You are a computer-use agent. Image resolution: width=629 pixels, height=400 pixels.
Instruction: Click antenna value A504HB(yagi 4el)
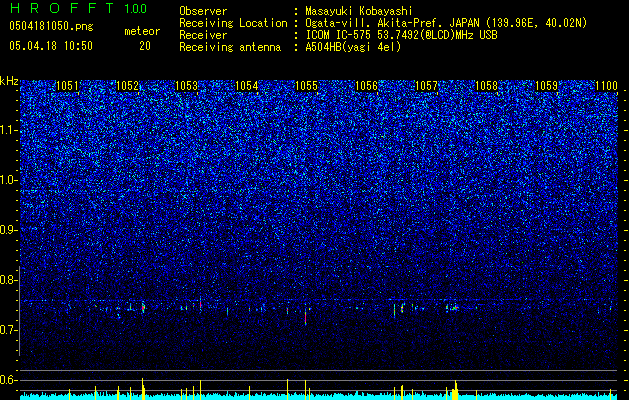[353, 47]
